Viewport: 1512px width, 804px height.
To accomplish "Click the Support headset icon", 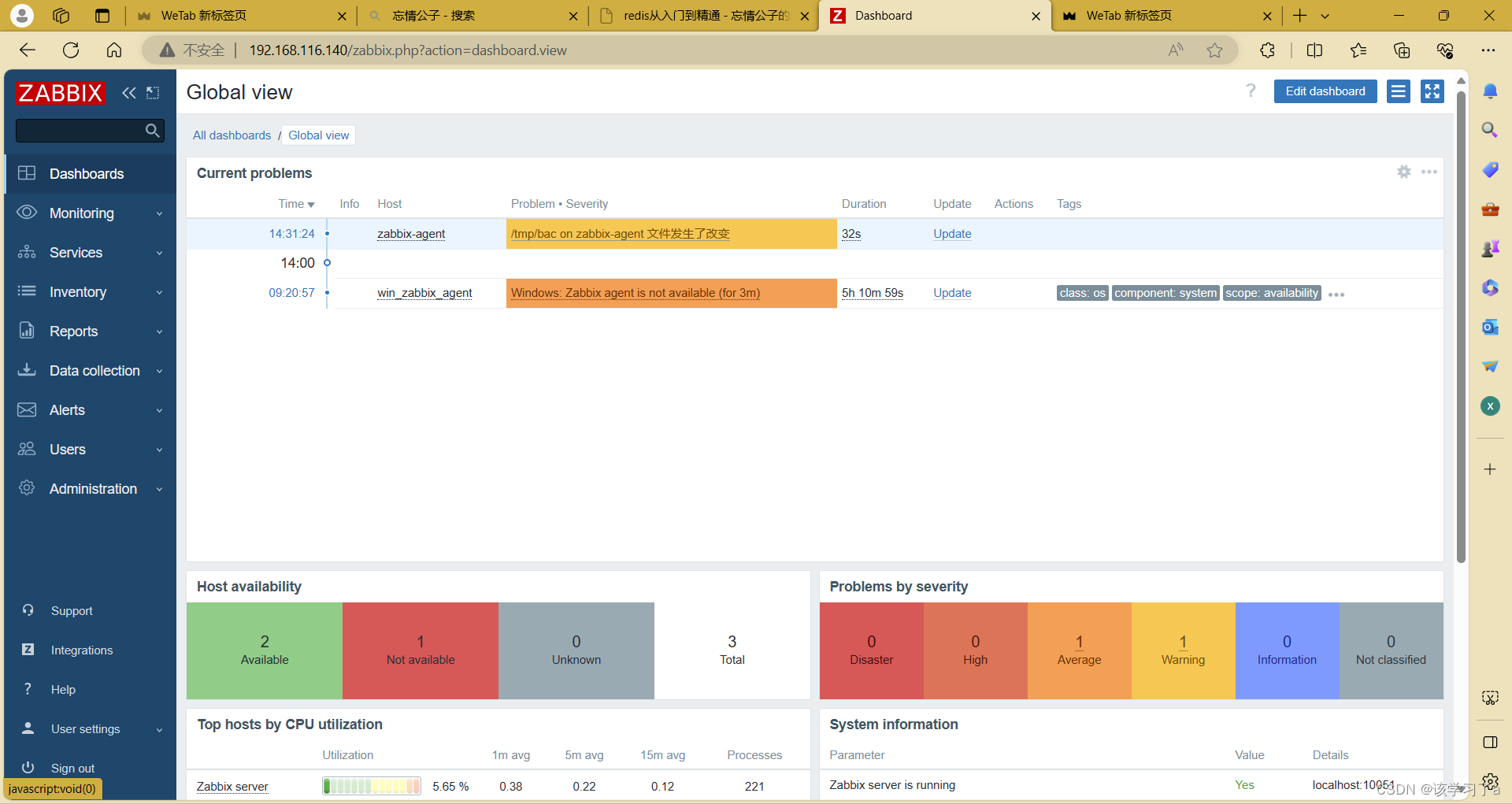I will tap(28, 610).
